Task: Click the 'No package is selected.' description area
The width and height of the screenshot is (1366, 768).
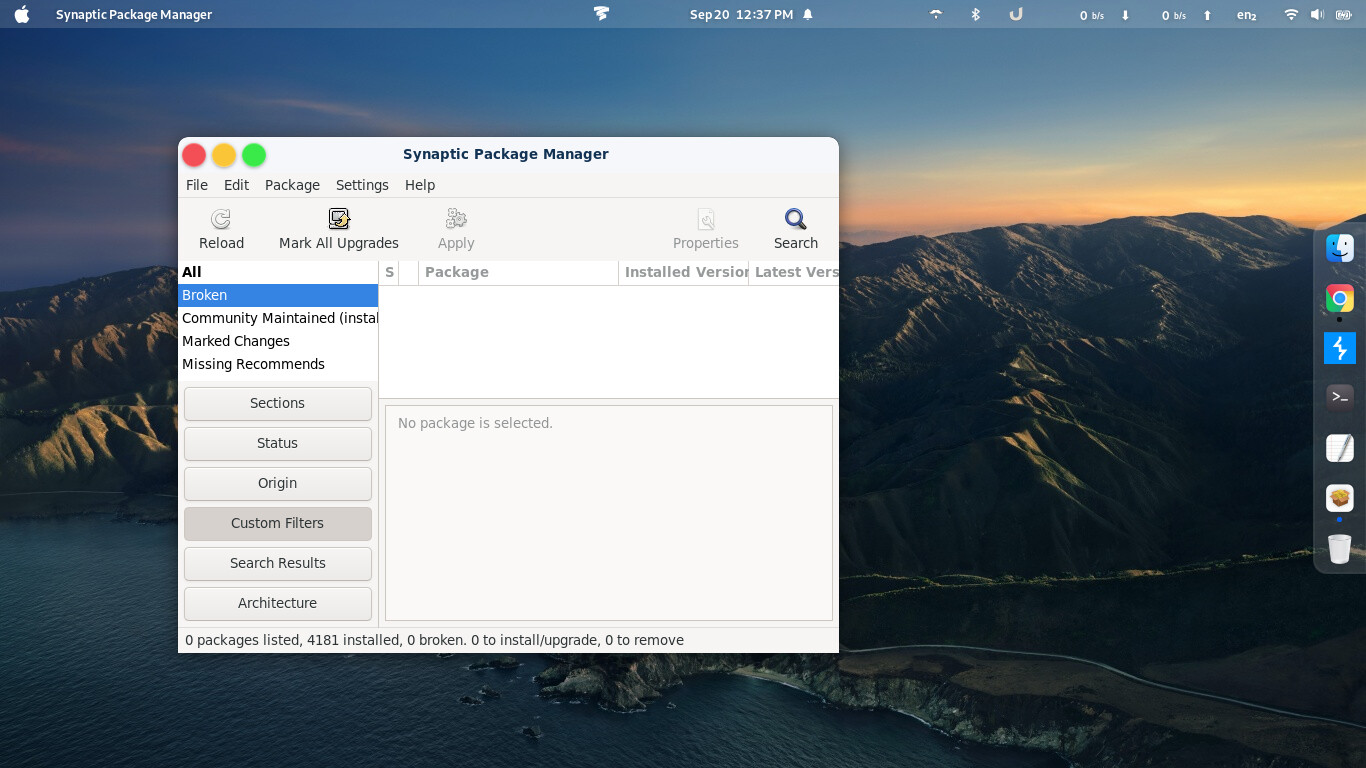Action: [x=609, y=513]
